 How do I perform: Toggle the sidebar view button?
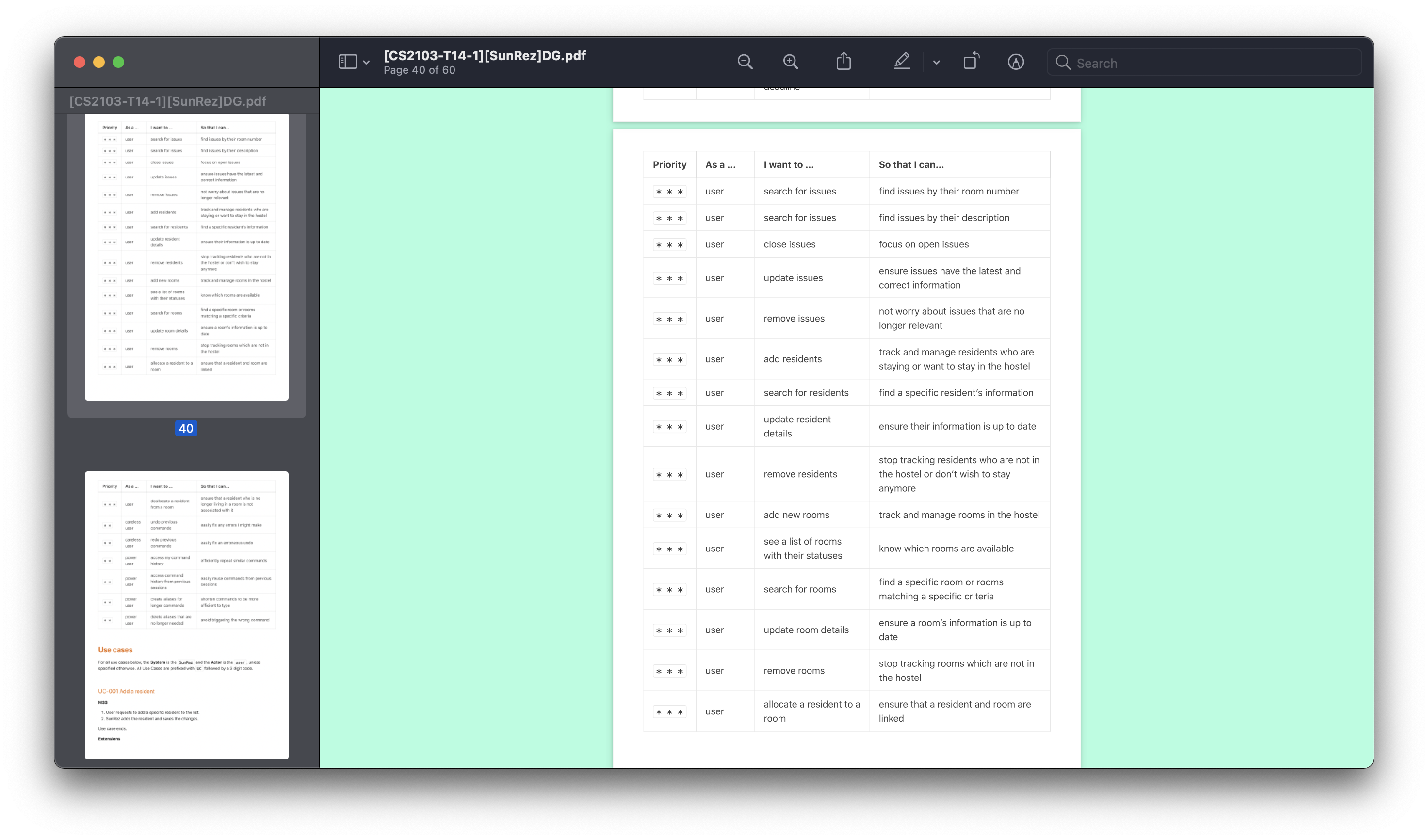(x=347, y=62)
